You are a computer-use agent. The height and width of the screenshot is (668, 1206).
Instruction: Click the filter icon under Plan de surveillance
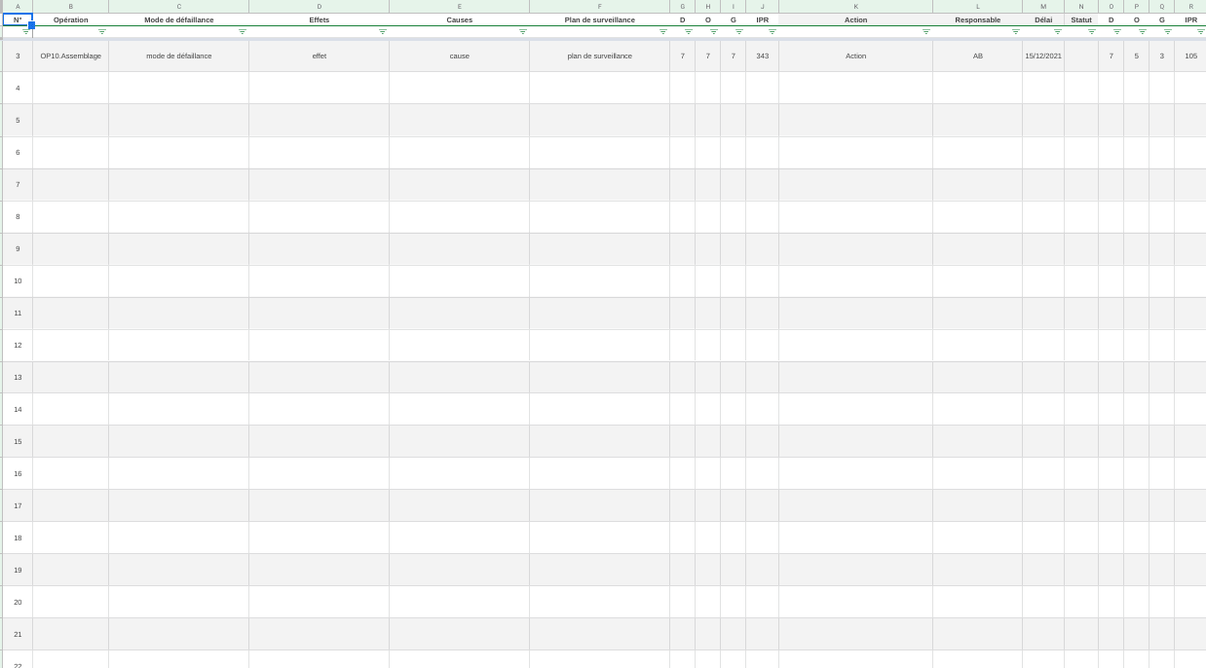click(x=662, y=31)
